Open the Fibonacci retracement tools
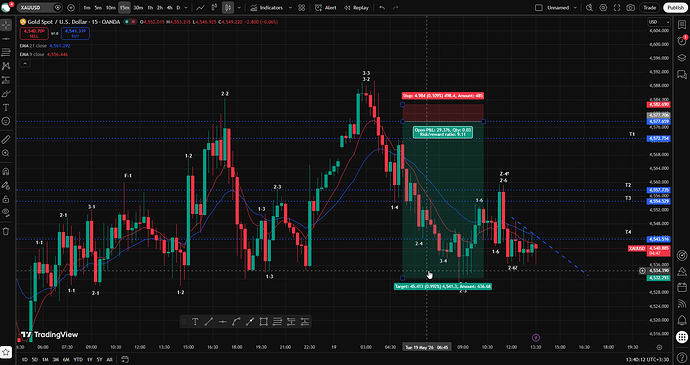690x365 pixels. pos(6,52)
